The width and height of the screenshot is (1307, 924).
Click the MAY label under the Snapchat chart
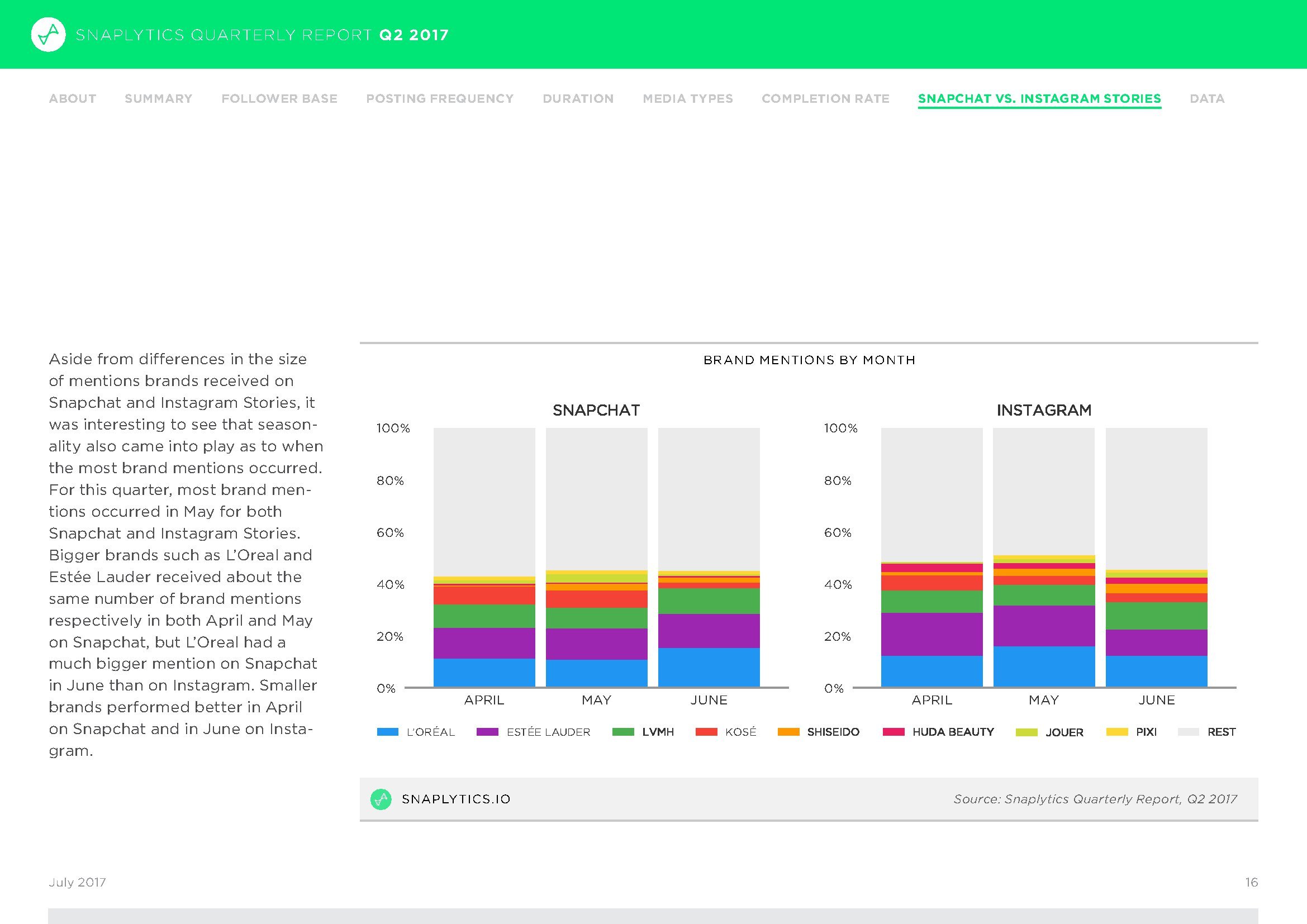596,701
